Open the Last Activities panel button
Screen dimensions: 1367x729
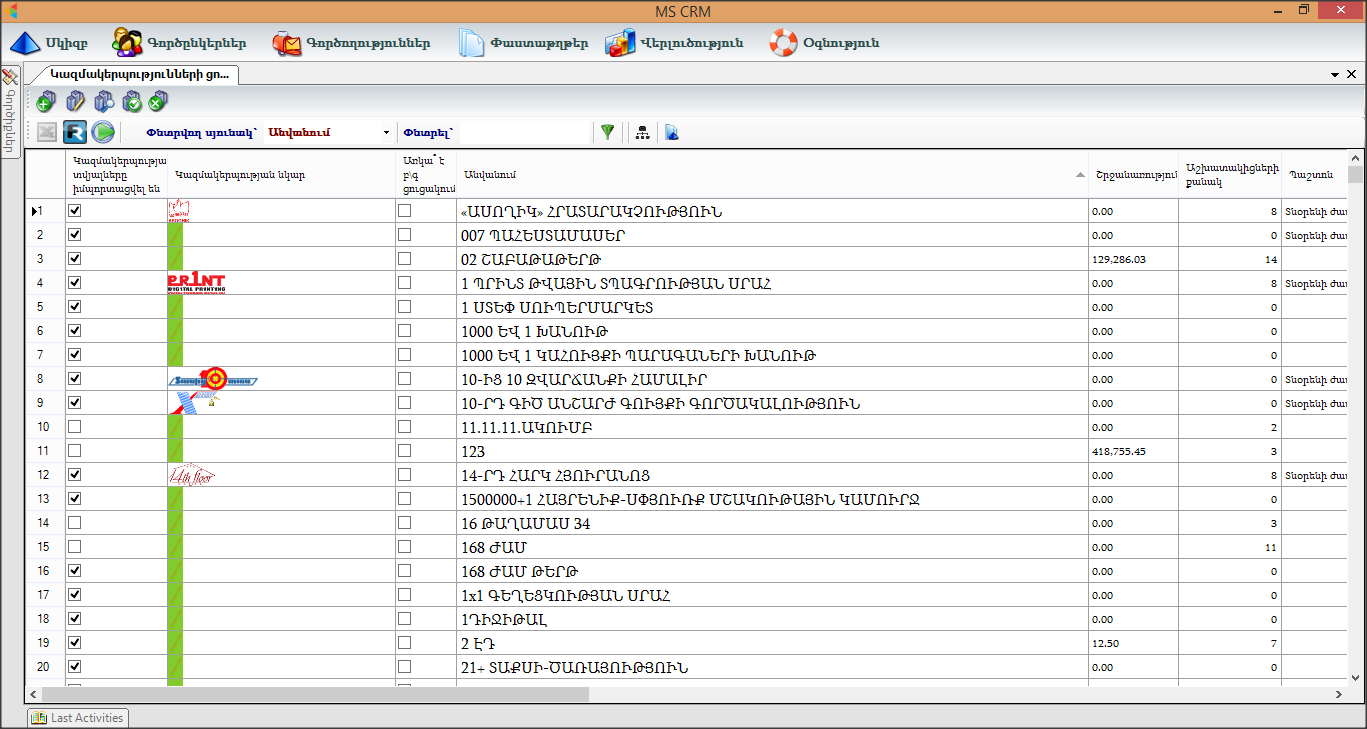coord(78,717)
